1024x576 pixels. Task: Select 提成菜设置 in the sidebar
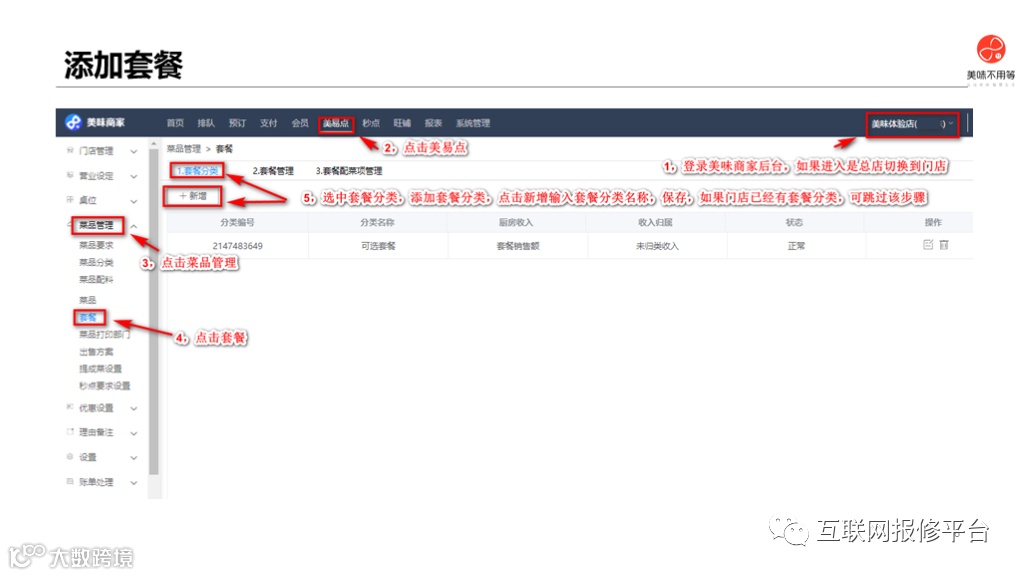(x=100, y=368)
